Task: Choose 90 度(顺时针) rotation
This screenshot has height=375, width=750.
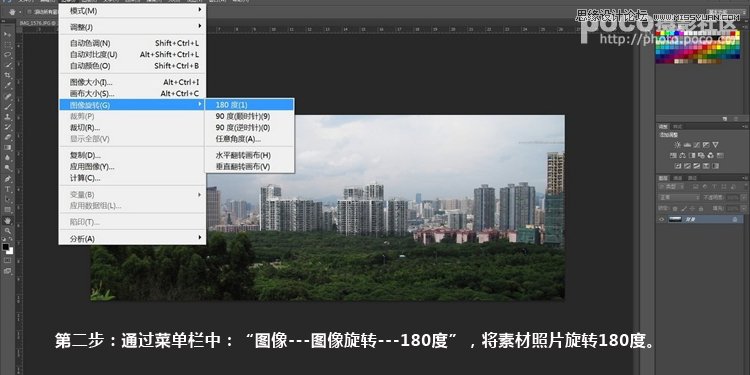Action: point(249,116)
